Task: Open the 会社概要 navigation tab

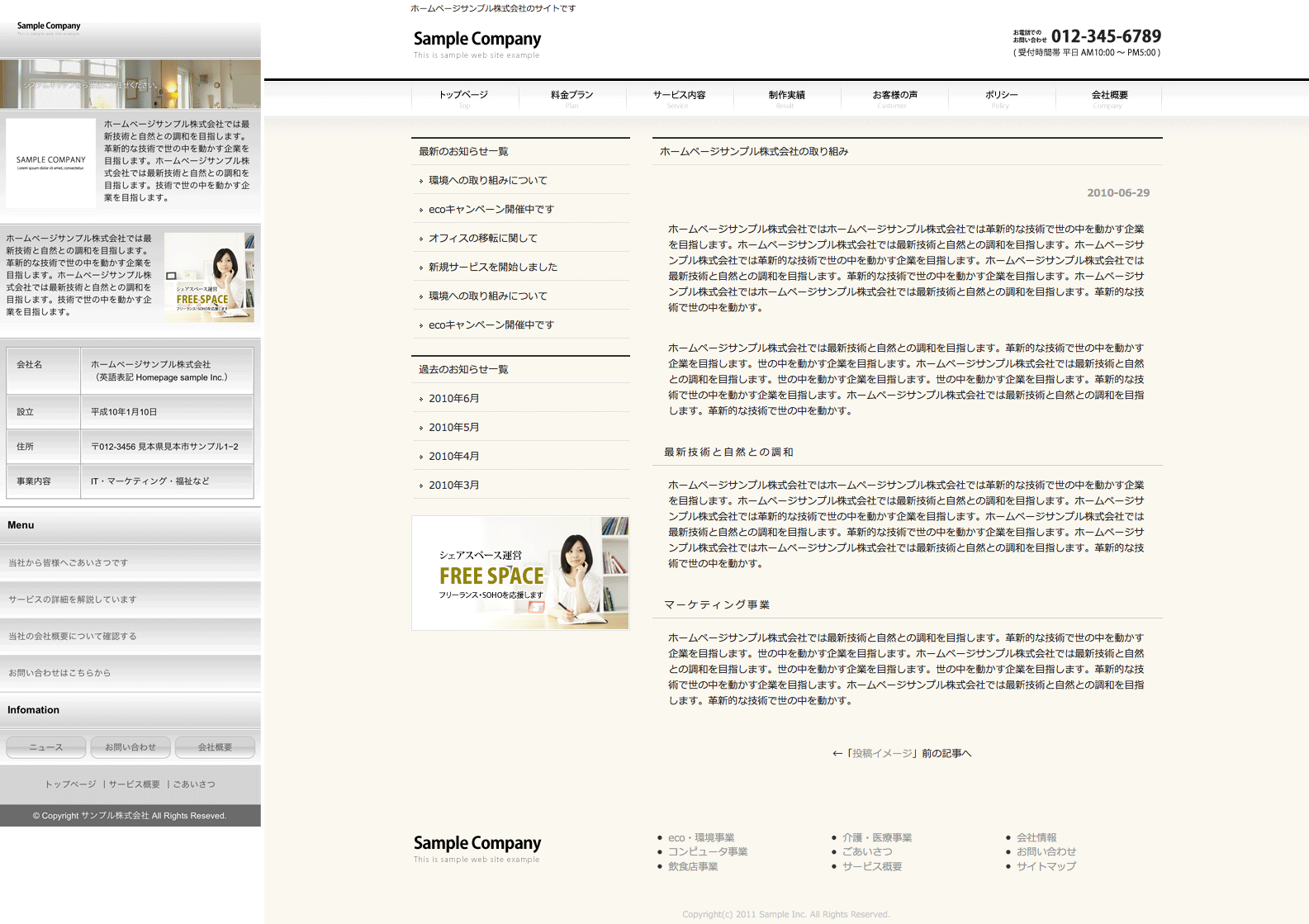Action: click(1109, 97)
